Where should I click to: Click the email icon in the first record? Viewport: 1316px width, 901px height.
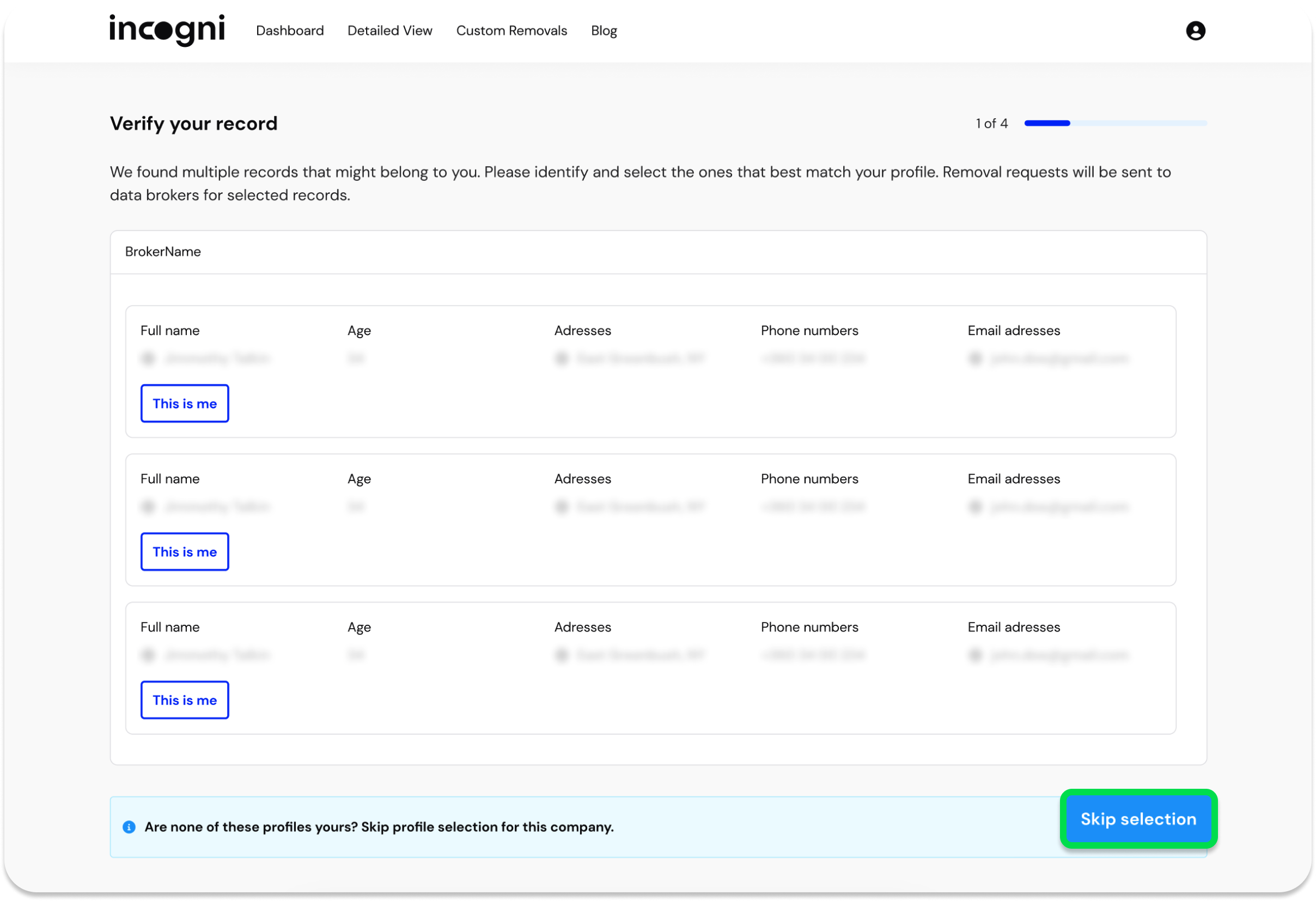(x=975, y=358)
